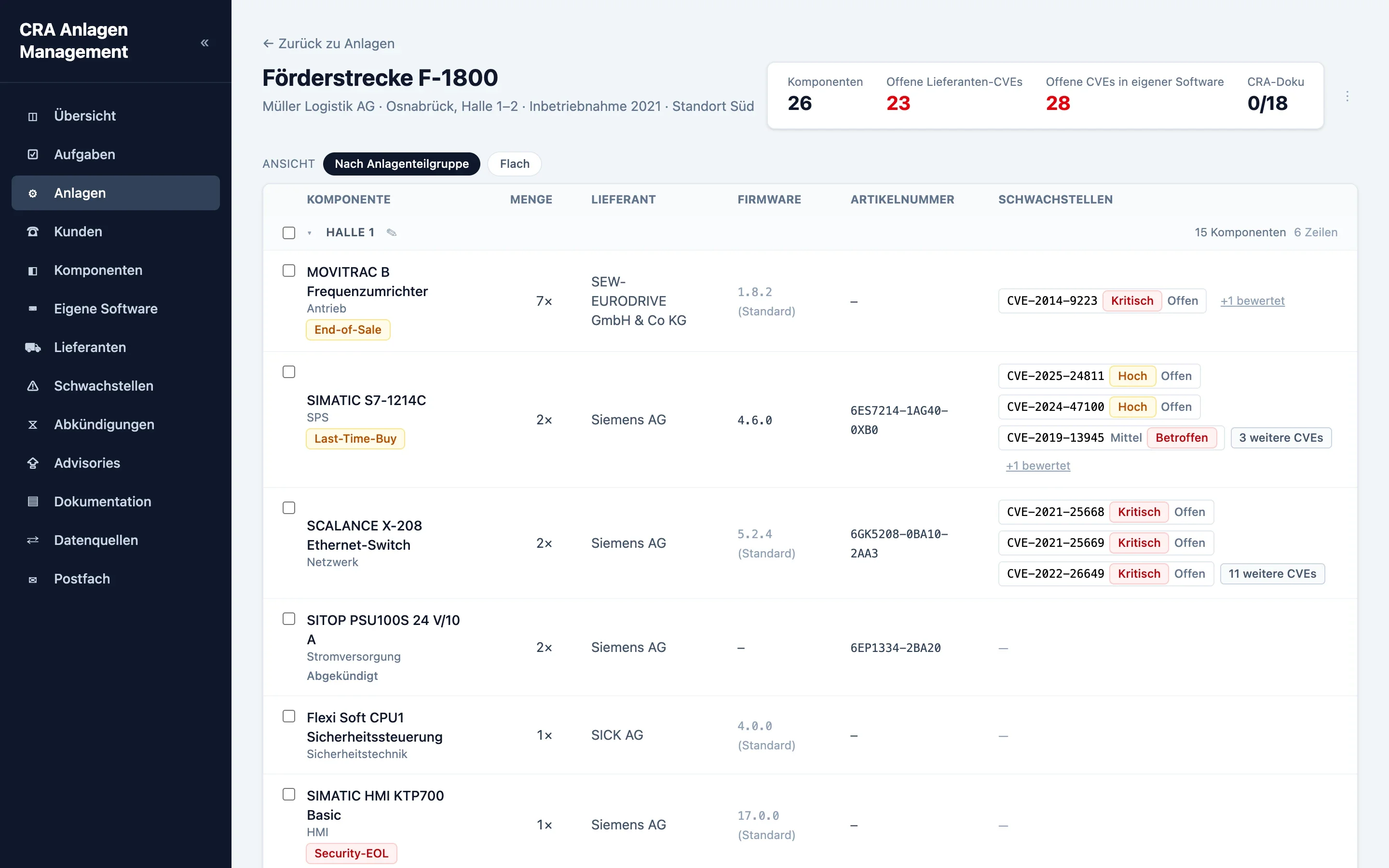
Task: Open the CVE-2021-25668 vulnerability chip
Action: click(x=1106, y=512)
